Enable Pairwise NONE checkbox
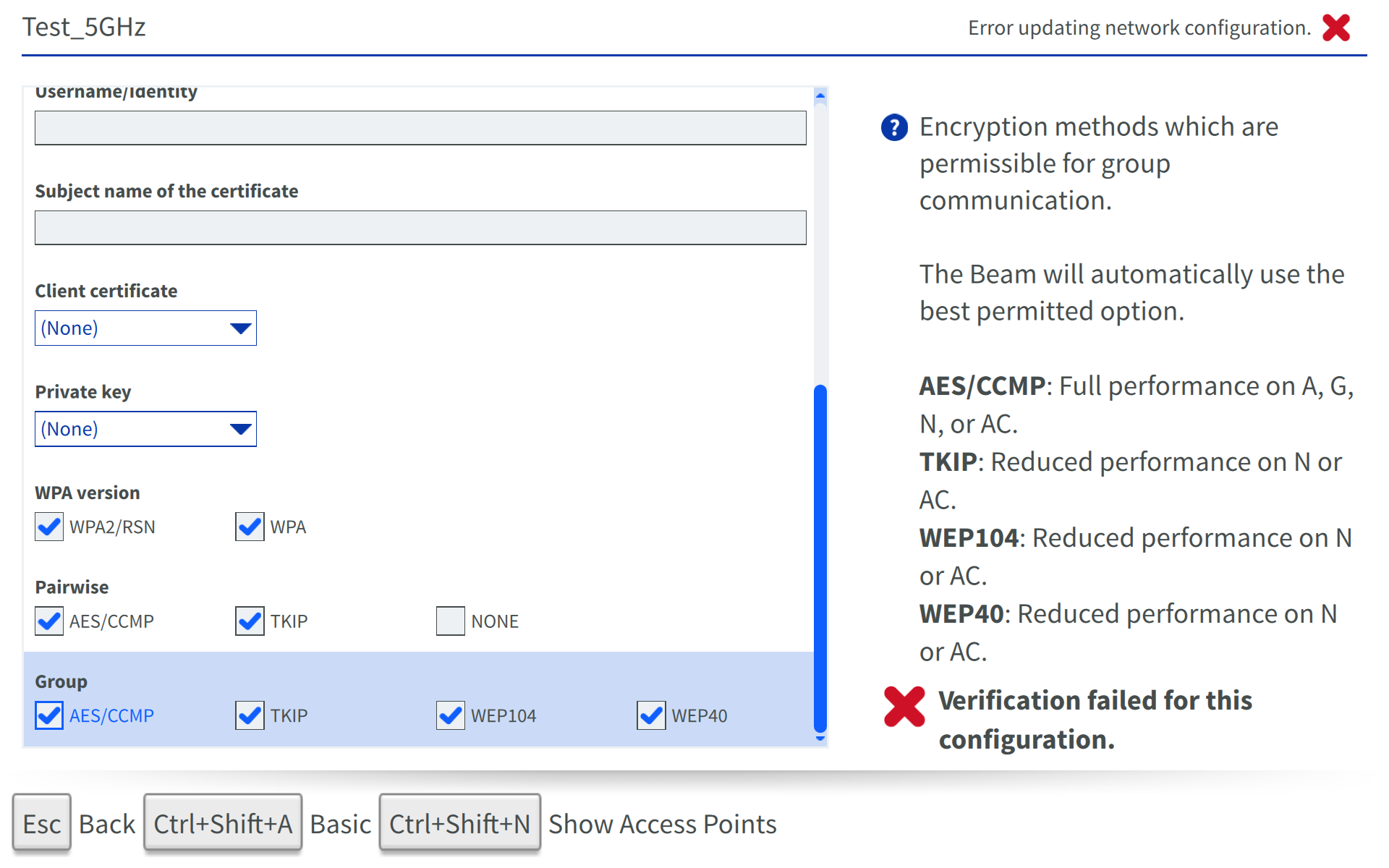This screenshot has height=868, width=1389. [x=450, y=621]
